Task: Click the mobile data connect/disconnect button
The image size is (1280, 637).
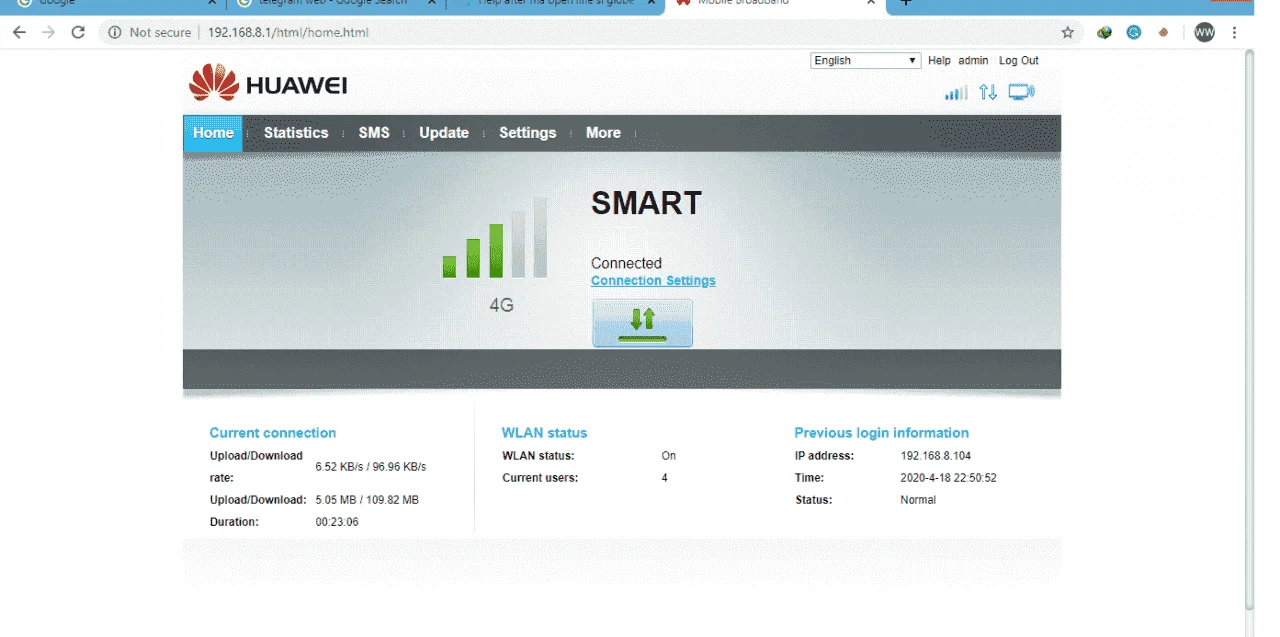Action: click(642, 323)
